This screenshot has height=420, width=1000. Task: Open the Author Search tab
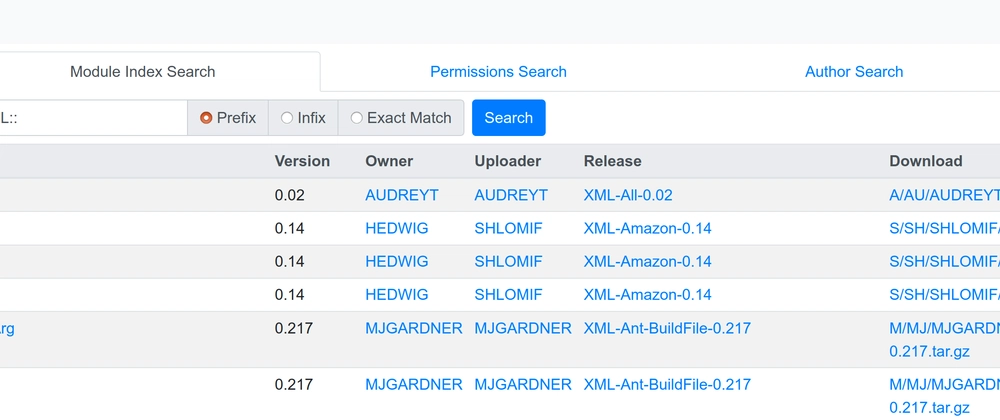(854, 71)
